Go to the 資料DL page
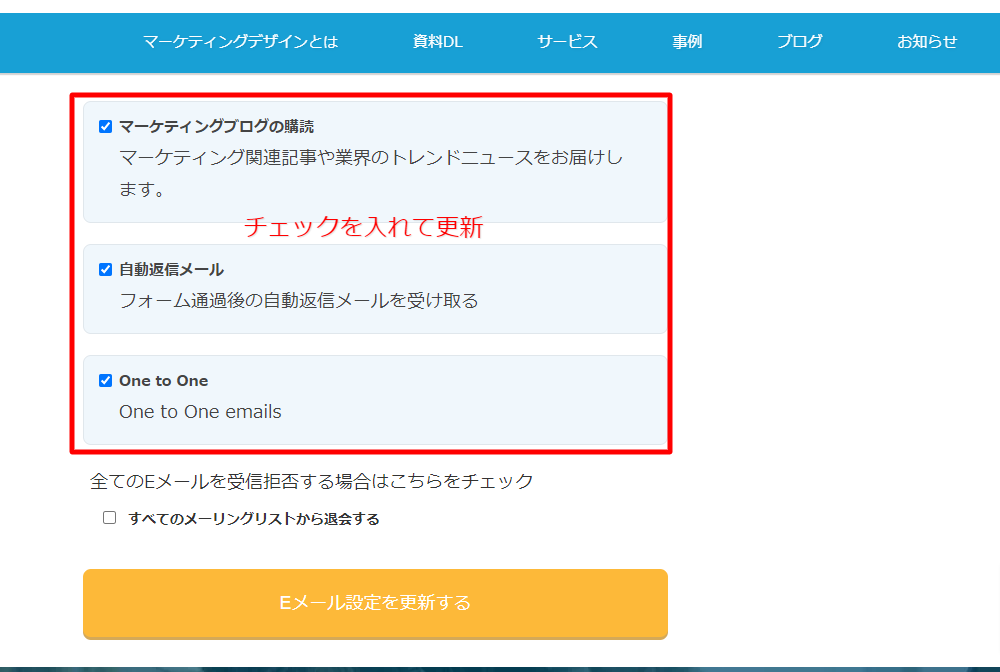 click(x=437, y=41)
